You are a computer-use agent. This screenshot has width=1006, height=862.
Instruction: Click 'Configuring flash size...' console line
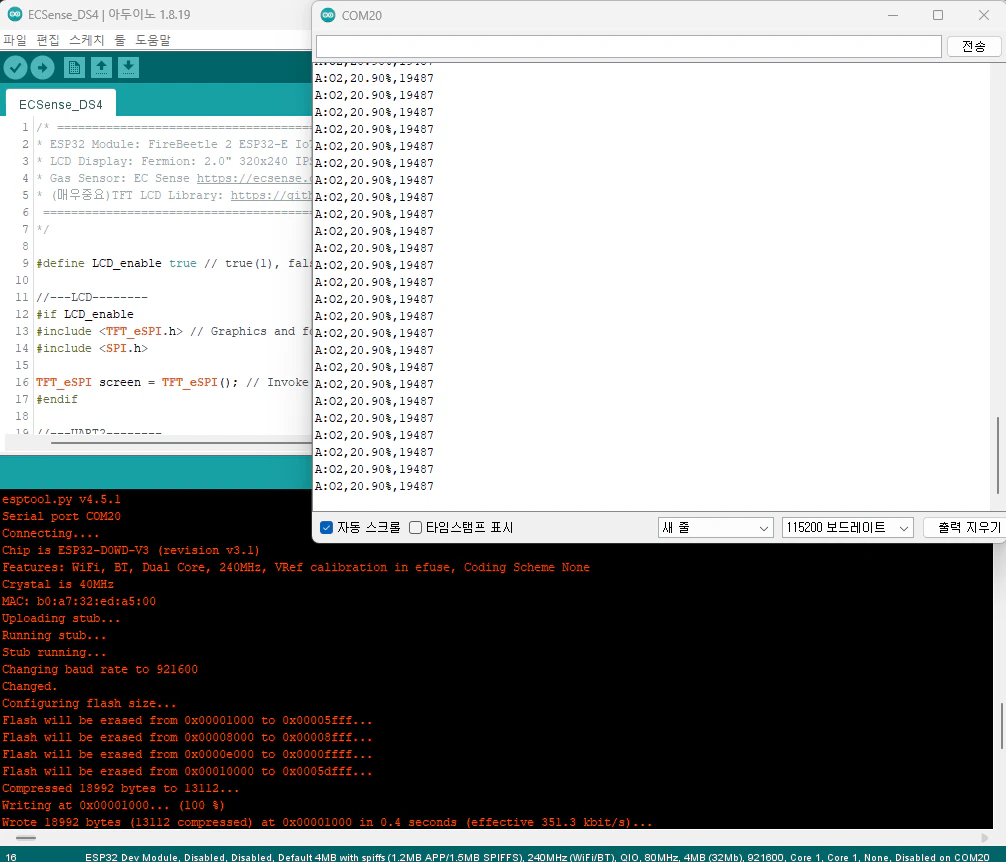point(89,704)
